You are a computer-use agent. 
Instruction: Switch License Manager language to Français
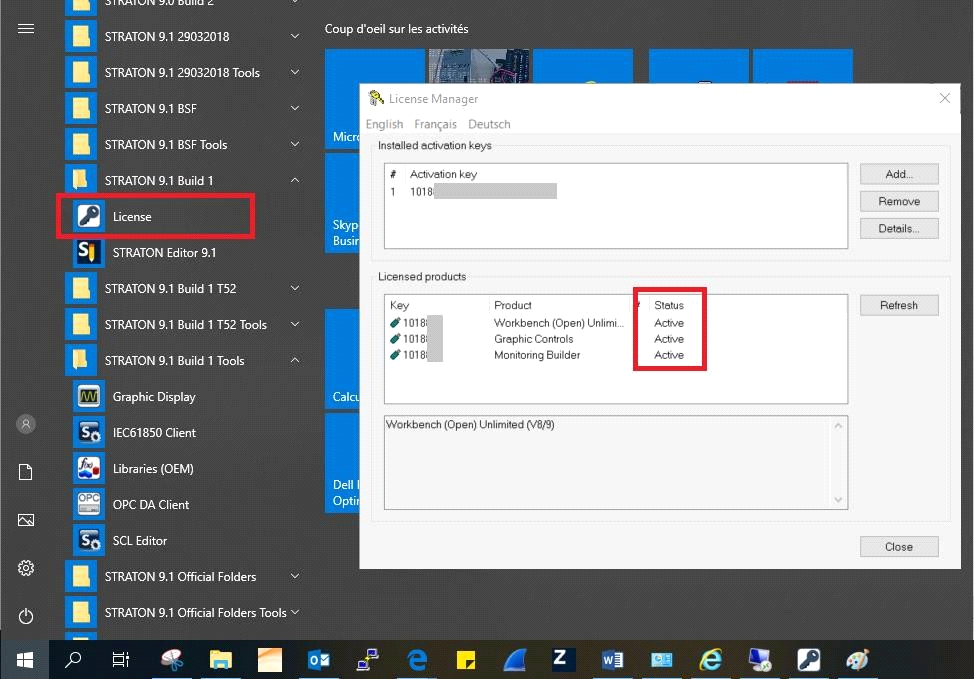[435, 124]
